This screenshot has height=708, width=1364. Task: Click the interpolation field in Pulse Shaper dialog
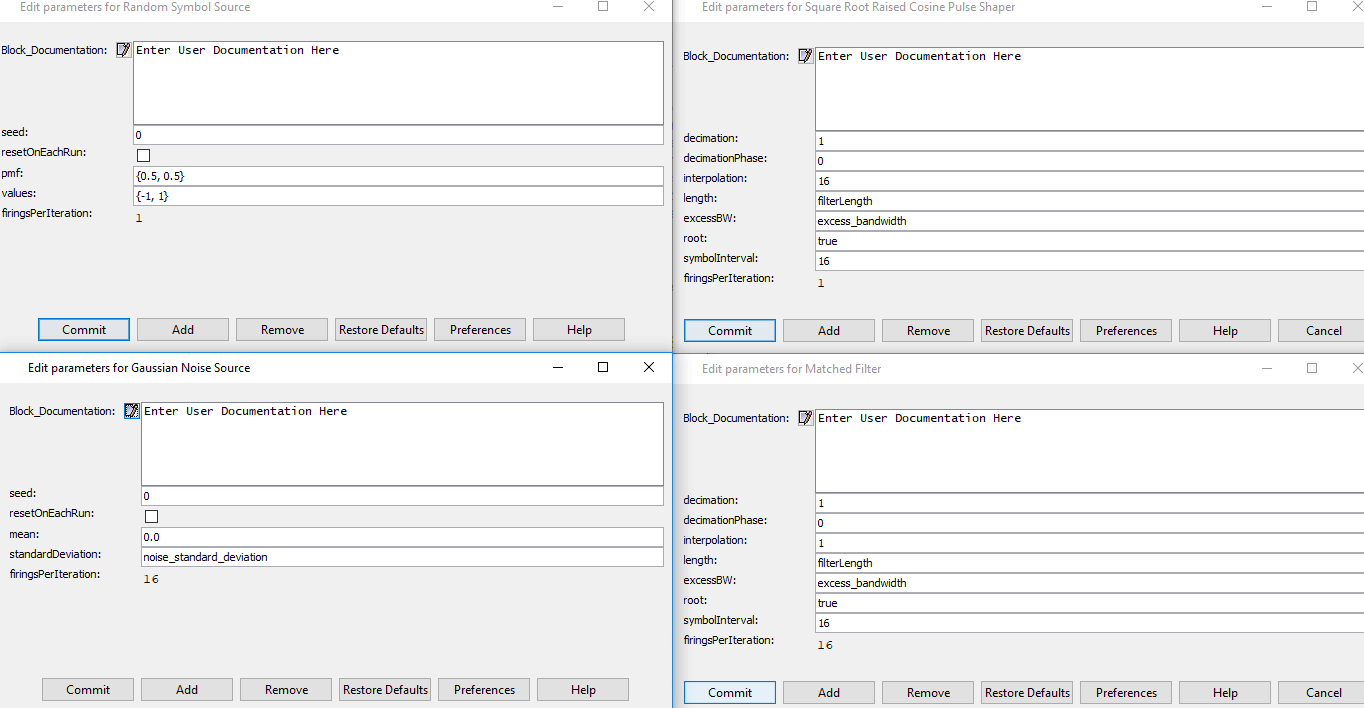click(x=1088, y=181)
